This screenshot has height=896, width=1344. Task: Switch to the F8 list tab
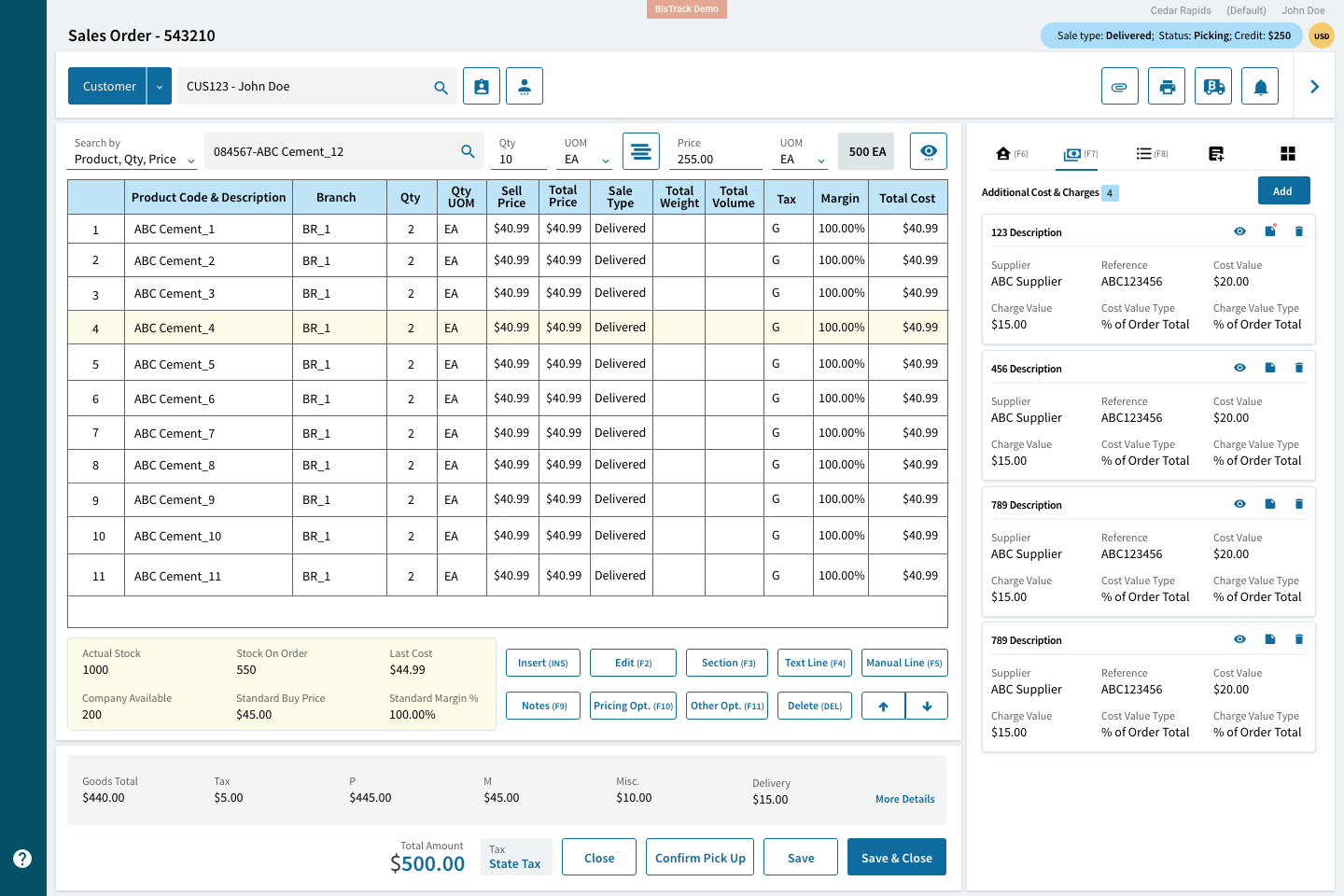pyautogui.click(x=1152, y=152)
